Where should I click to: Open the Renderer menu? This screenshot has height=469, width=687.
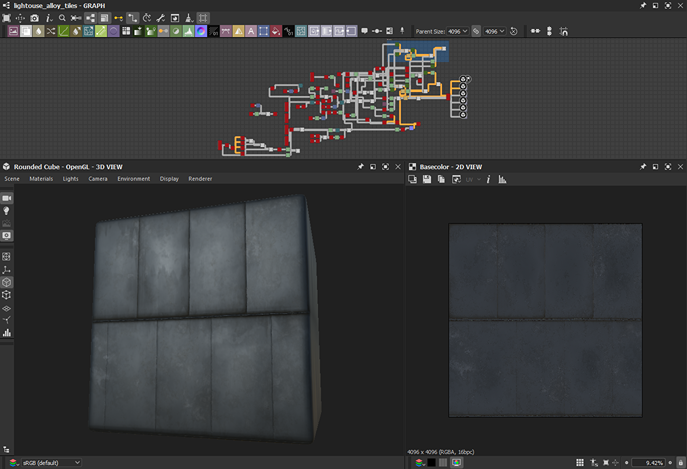pyautogui.click(x=200, y=179)
